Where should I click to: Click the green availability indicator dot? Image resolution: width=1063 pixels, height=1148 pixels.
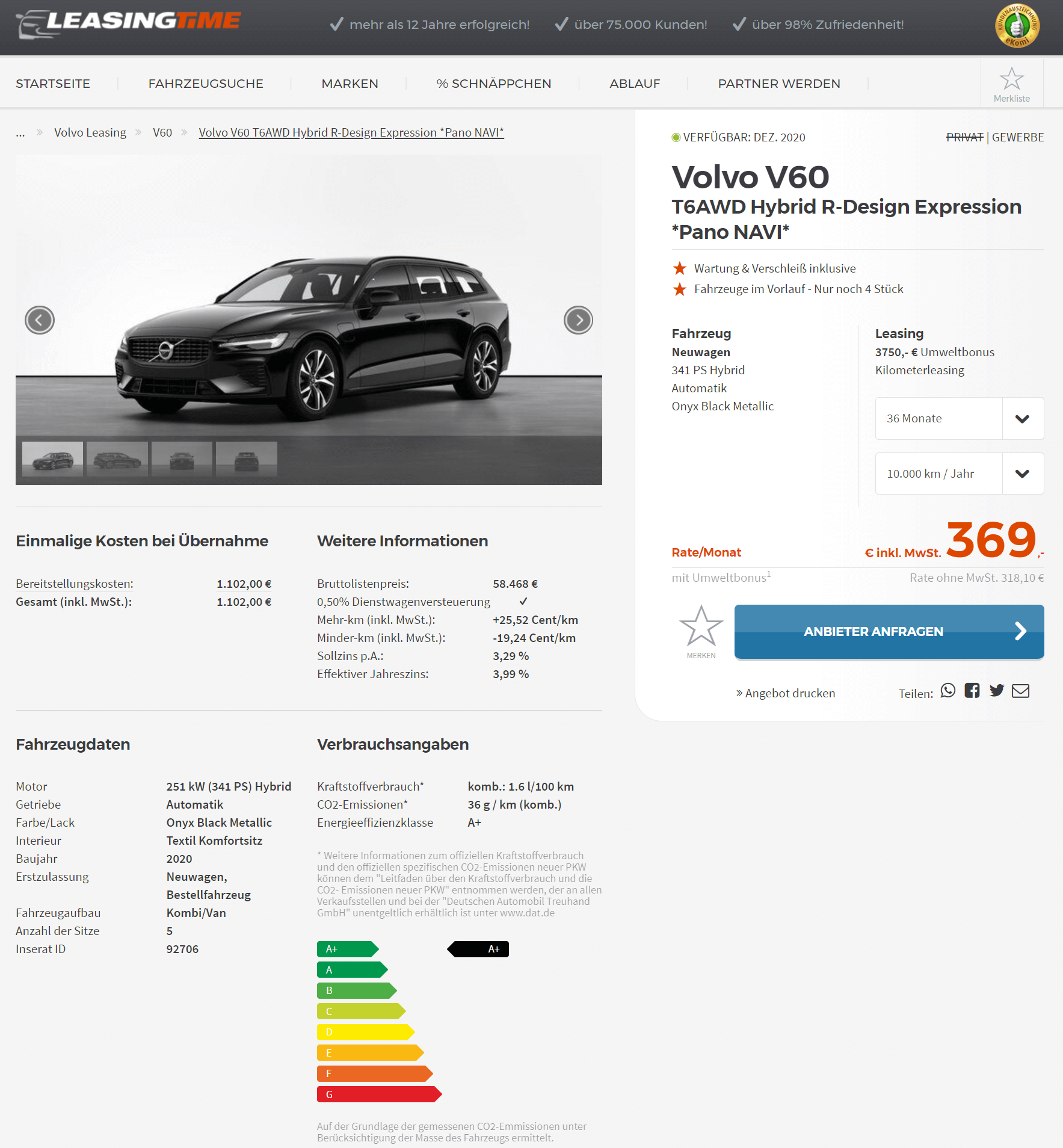pos(676,137)
